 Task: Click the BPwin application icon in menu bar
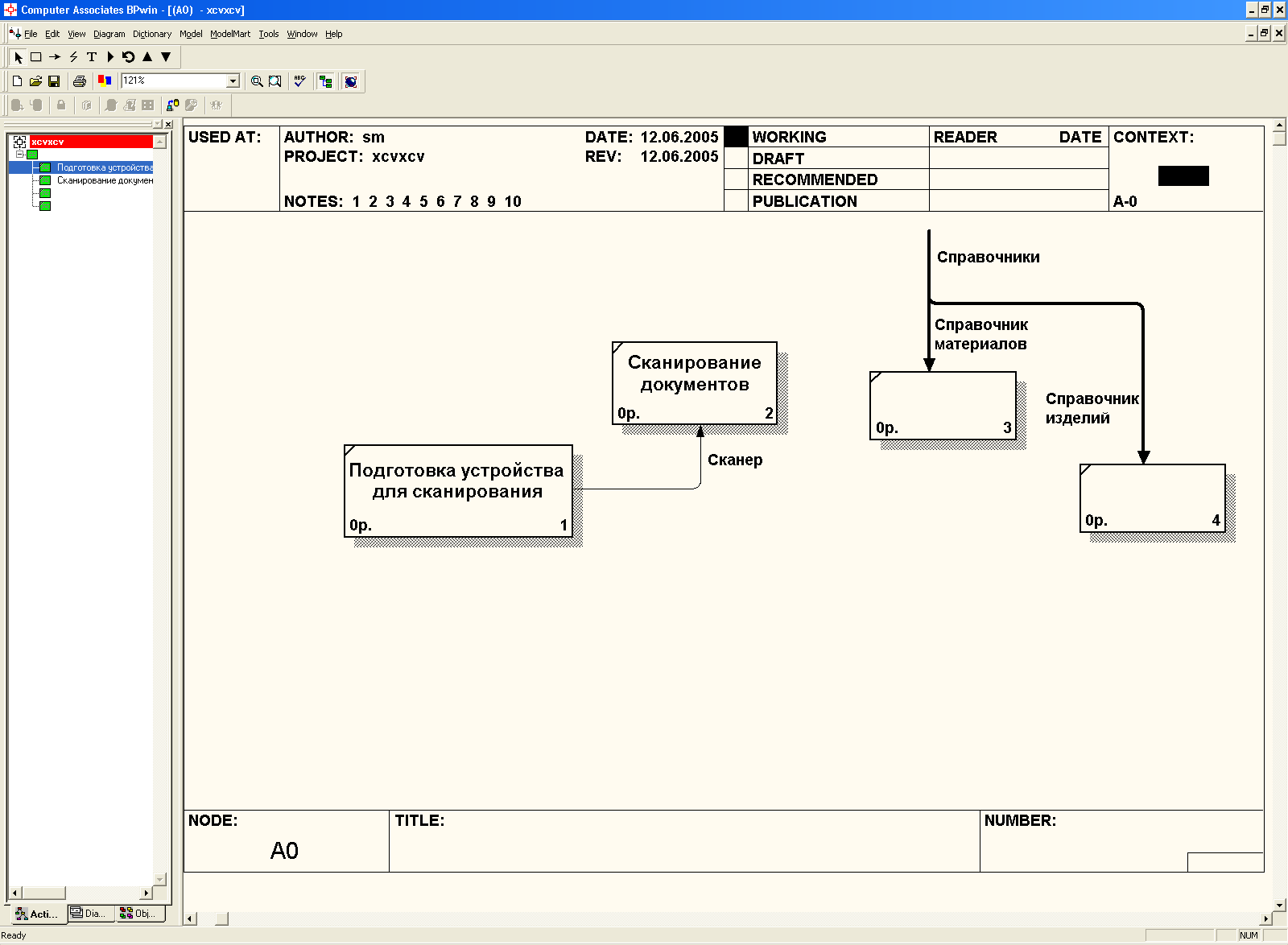click(14, 34)
